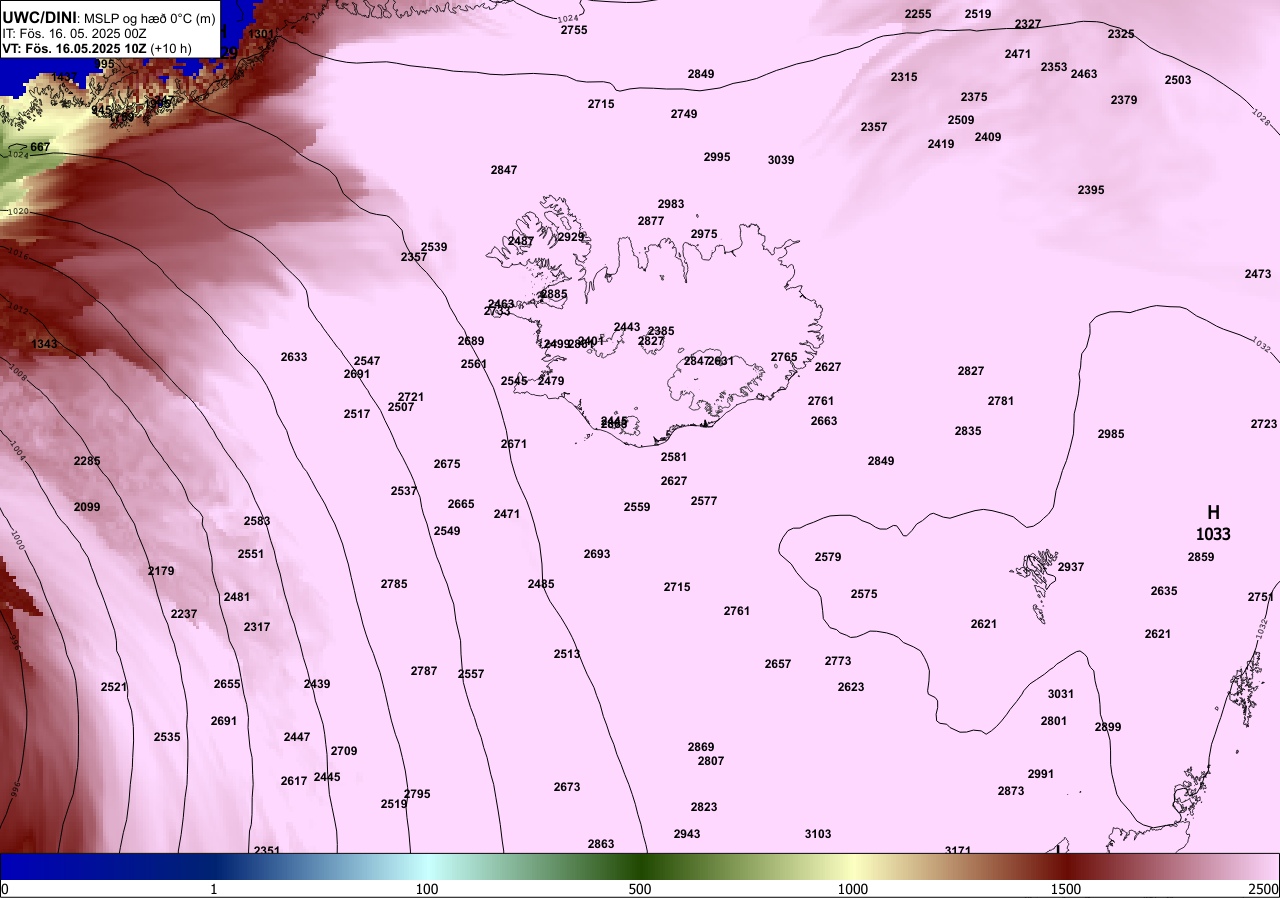Select the 3039 height value north of Iceland

click(x=781, y=160)
